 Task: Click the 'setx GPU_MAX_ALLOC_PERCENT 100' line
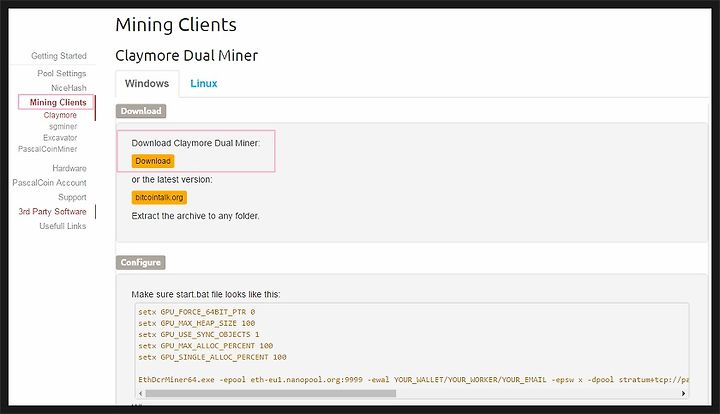206,346
